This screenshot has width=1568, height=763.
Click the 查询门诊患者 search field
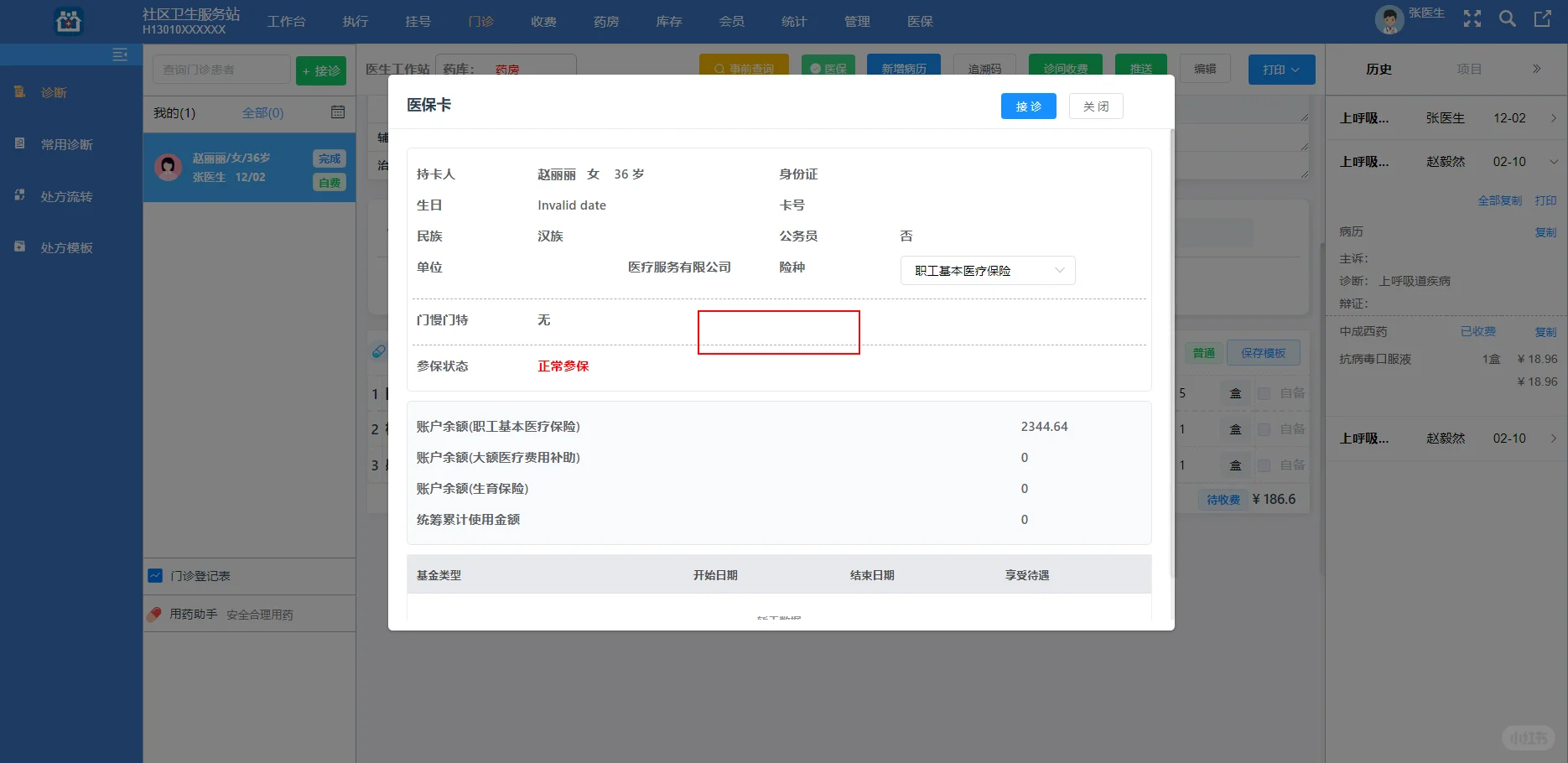point(221,69)
